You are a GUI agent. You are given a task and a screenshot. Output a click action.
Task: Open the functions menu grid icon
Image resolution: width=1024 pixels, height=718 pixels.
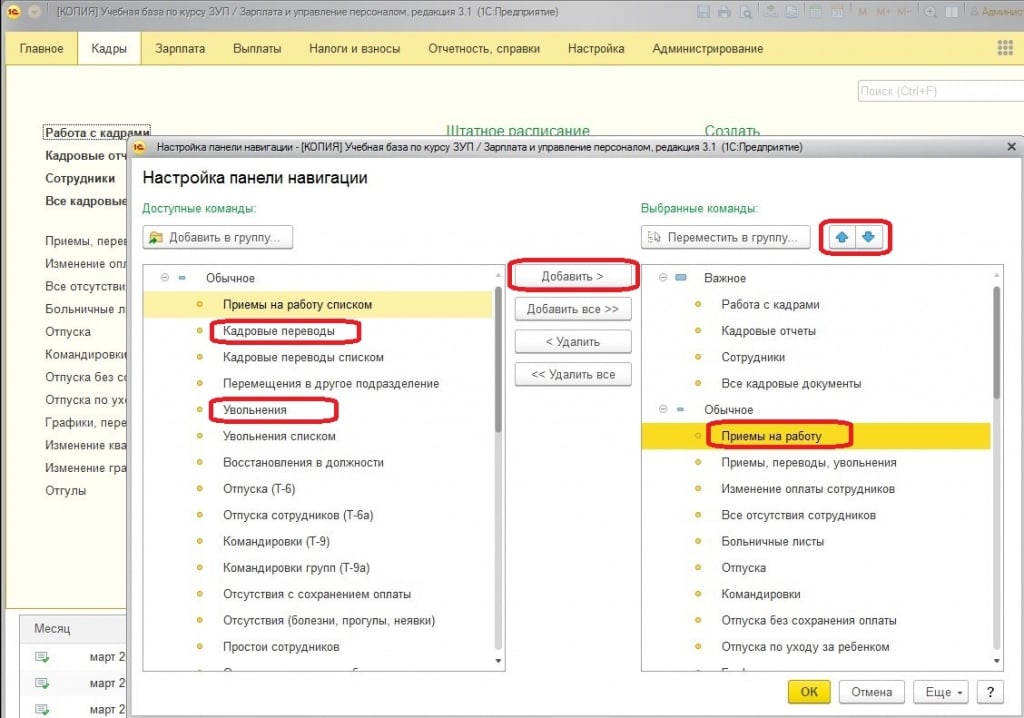[x=1005, y=48]
